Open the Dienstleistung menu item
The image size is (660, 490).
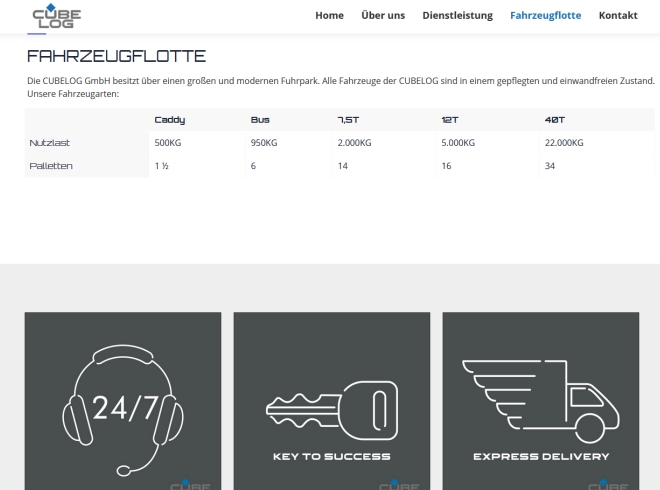(458, 16)
